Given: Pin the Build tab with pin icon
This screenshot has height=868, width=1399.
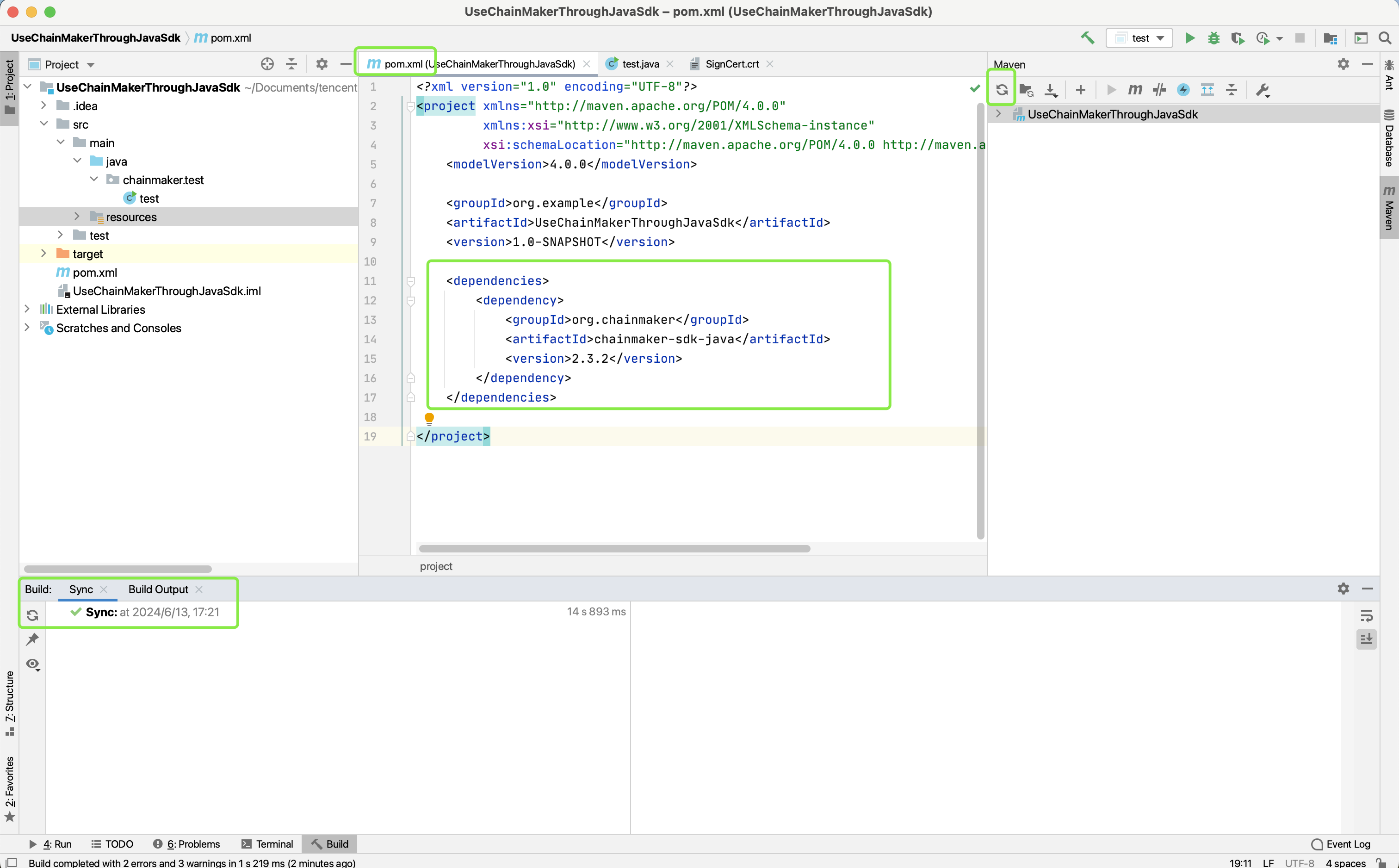Looking at the screenshot, I should 32,639.
